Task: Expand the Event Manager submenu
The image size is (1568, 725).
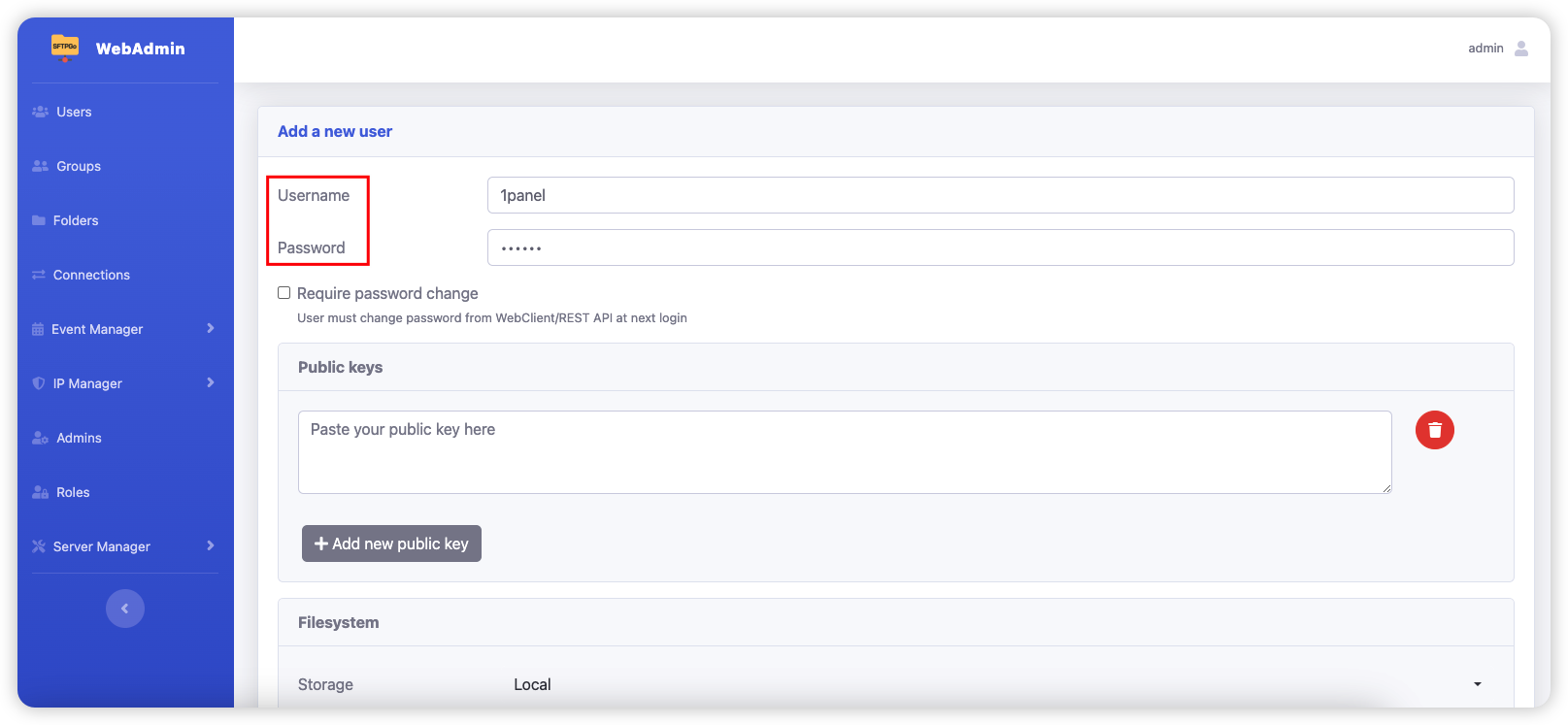Action: (x=211, y=329)
